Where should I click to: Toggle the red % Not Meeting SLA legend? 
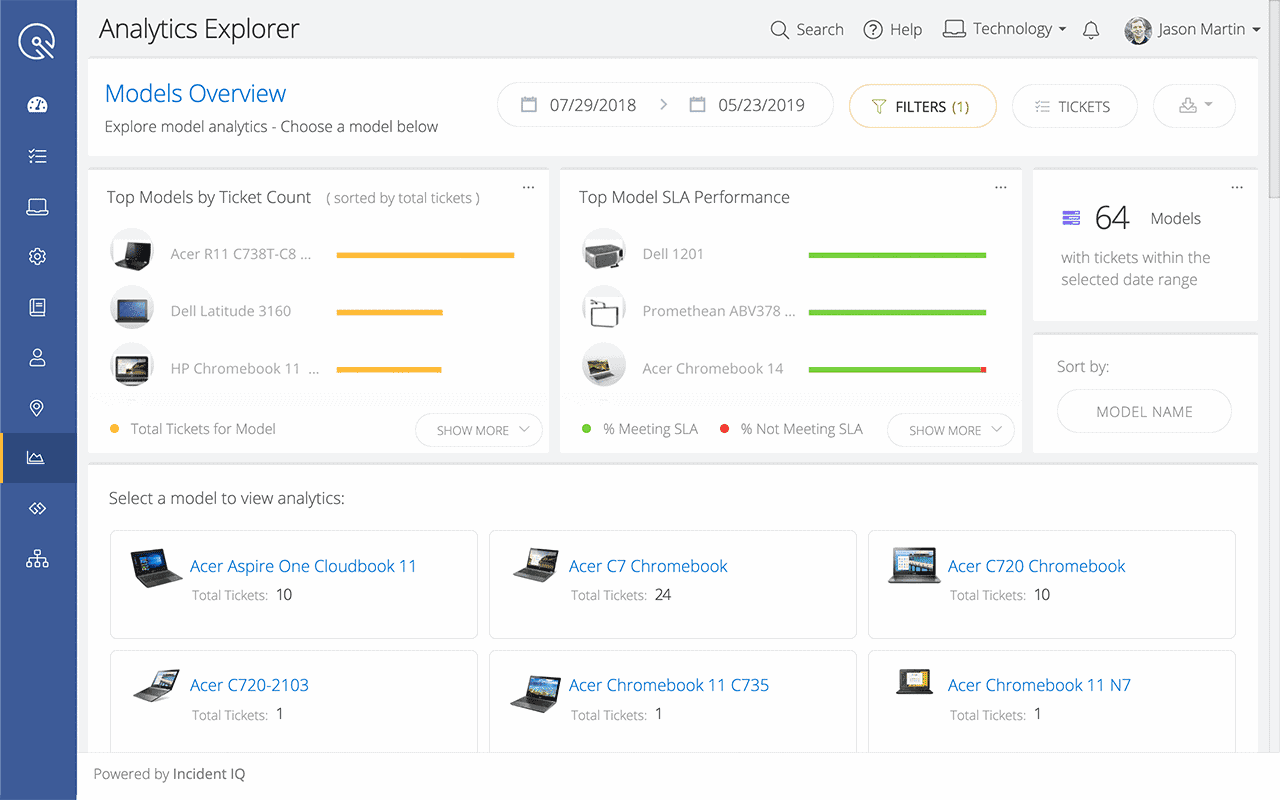[x=794, y=428]
